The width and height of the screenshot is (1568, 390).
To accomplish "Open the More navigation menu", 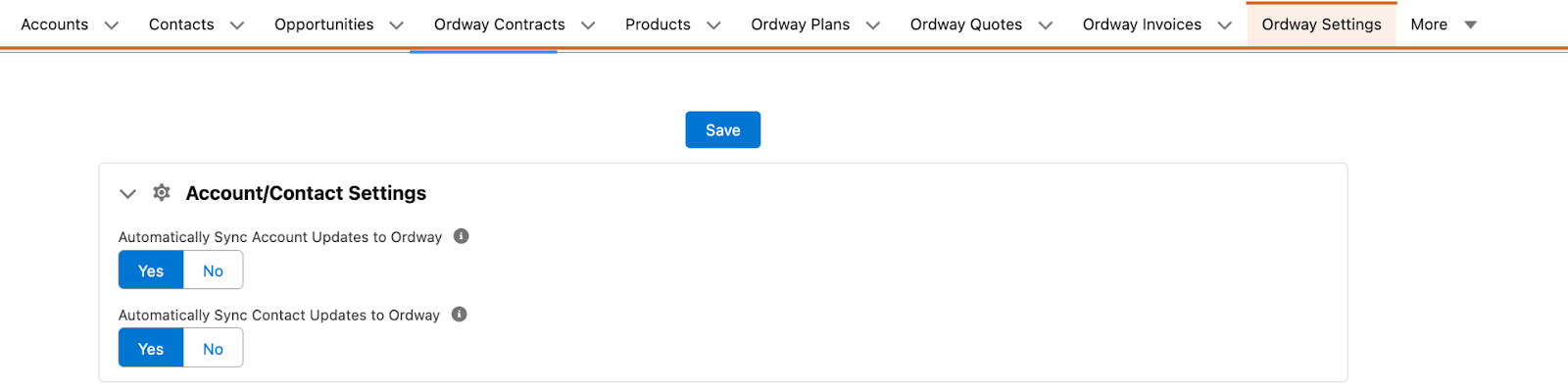I will [1444, 24].
